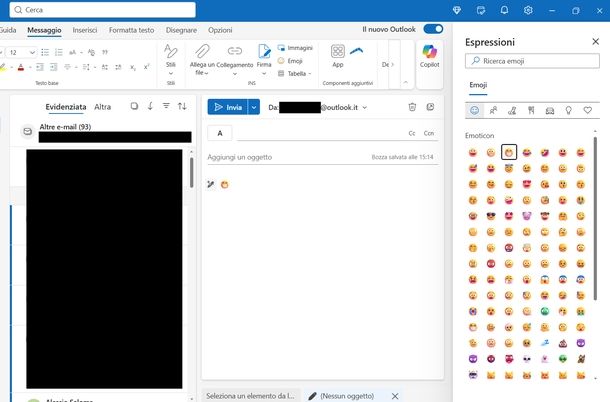Image resolution: width=610 pixels, height=402 pixels.
Task: Open the Stili styles gallery
Action: click(x=171, y=60)
